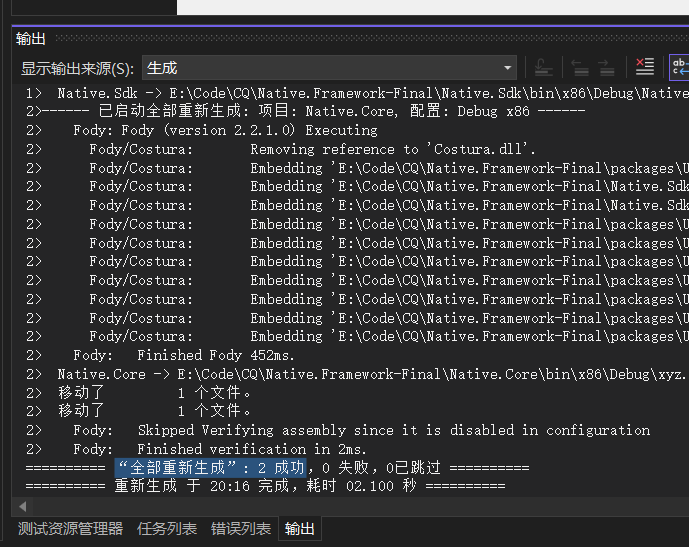The height and width of the screenshot is (547, 689).
Task: Click the Find Message in Code icon
Action: (x=544, y=68)
